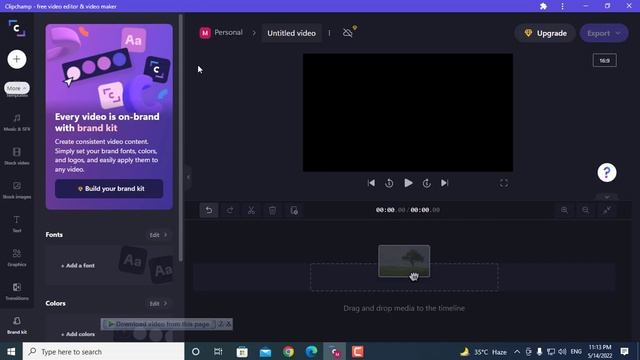Open Microsoft Store on taskbar
The height and width of the screenshot is (360, 640).
coord(242,351)
